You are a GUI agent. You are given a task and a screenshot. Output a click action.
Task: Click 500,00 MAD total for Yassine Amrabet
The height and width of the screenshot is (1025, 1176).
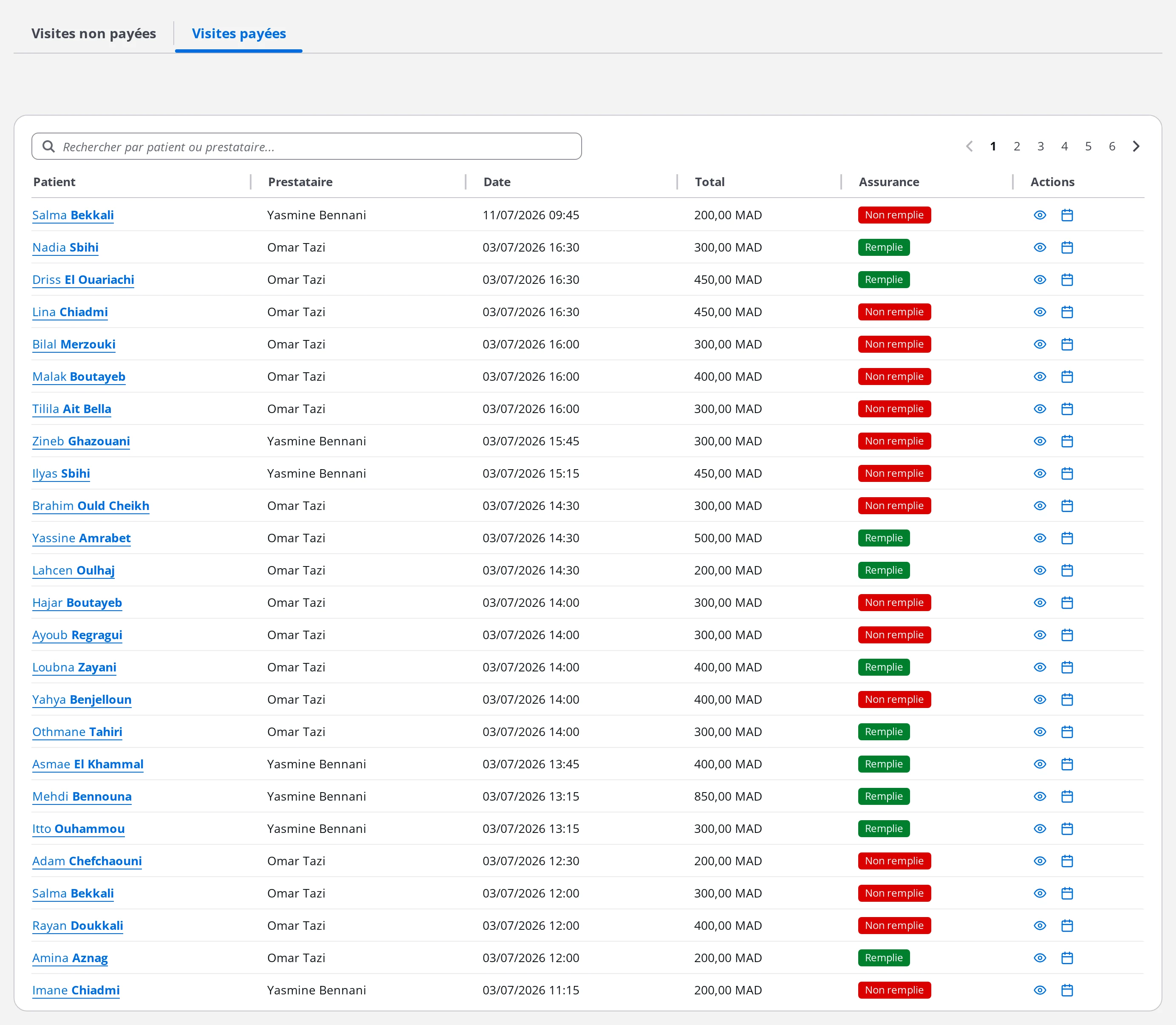(x=728, y=538)
